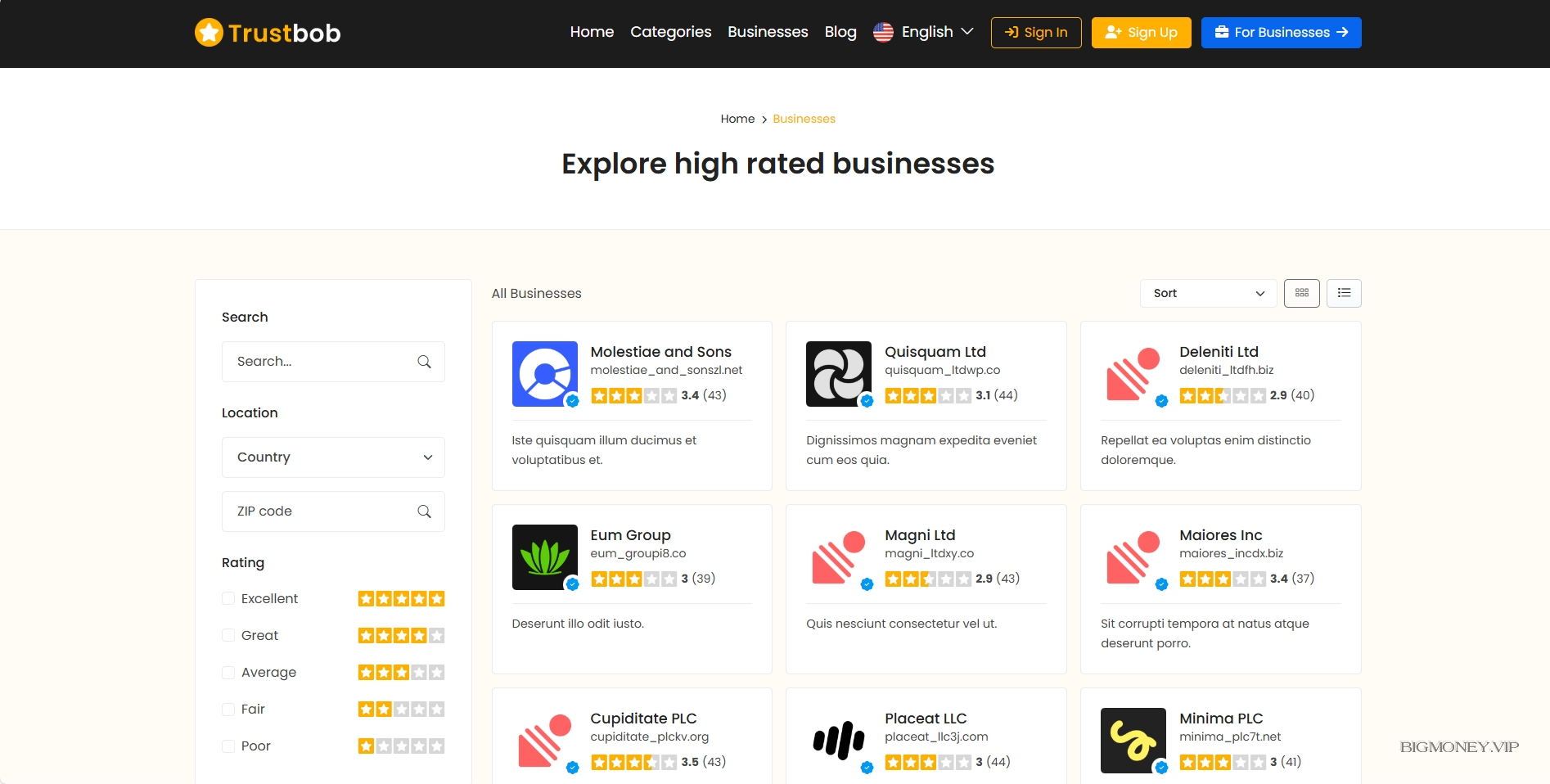Open the English language dropdown

click(924, 32)
